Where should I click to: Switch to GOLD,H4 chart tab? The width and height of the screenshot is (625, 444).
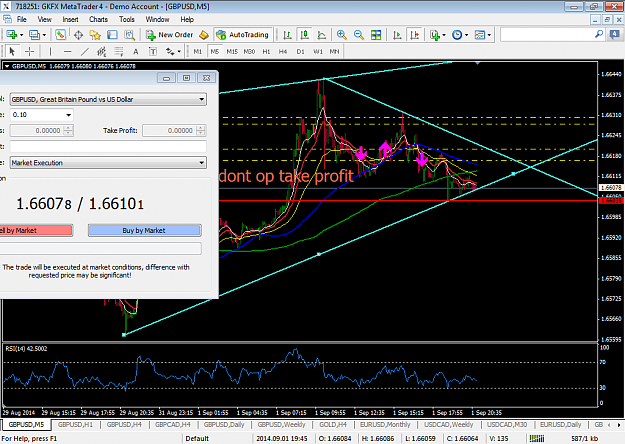click(333, 425)
